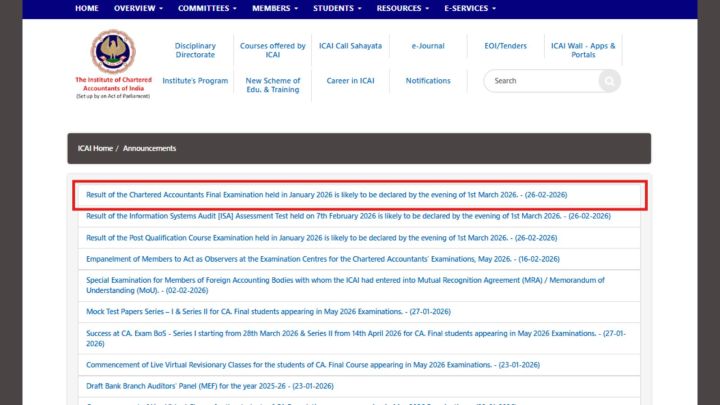Expand the COMMITTEES dropdown menu
This screenshot has width=720, height=405.
tap(207, 8)
